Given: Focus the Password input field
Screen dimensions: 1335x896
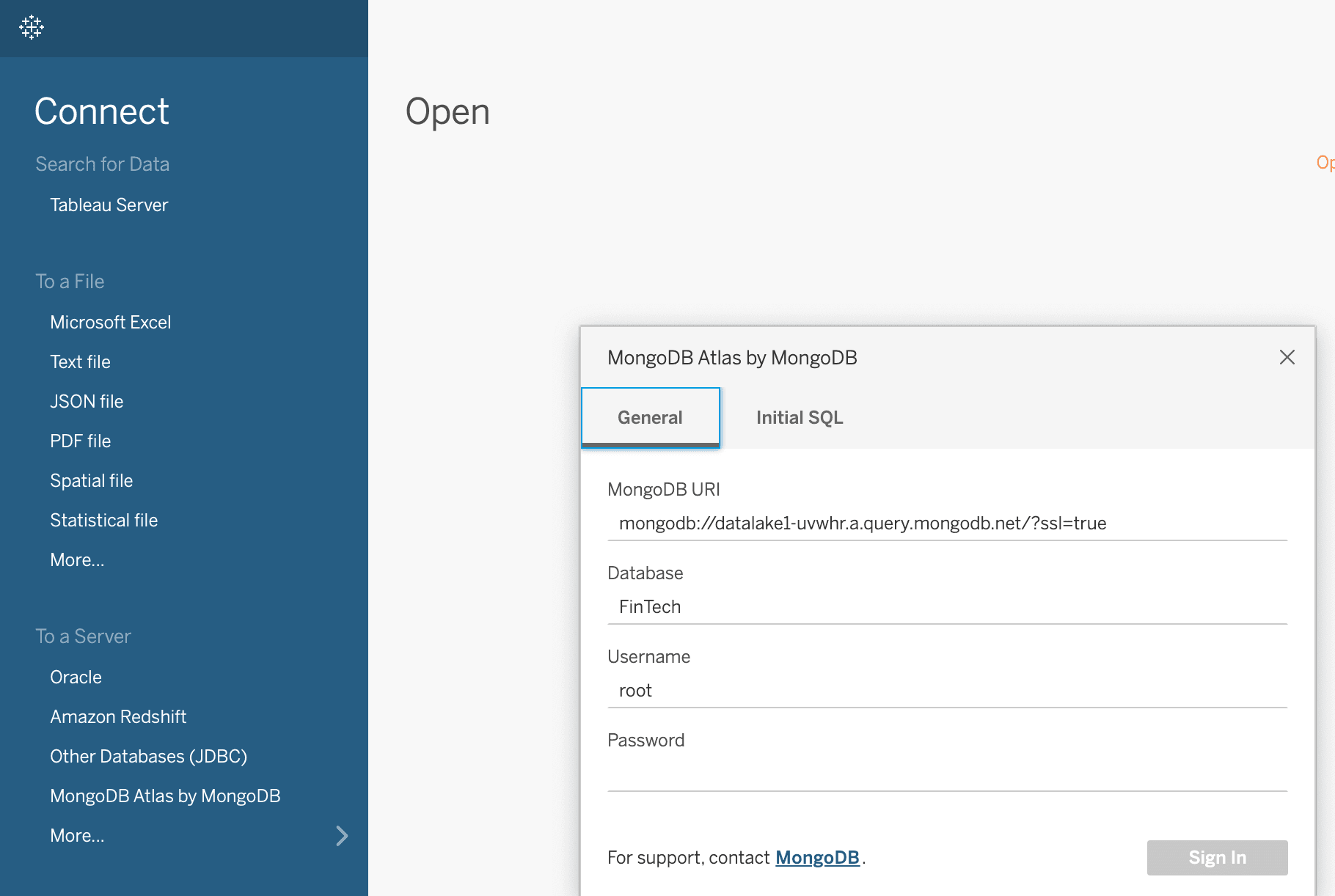Looking at the screenshot, I should pos(947,774).
